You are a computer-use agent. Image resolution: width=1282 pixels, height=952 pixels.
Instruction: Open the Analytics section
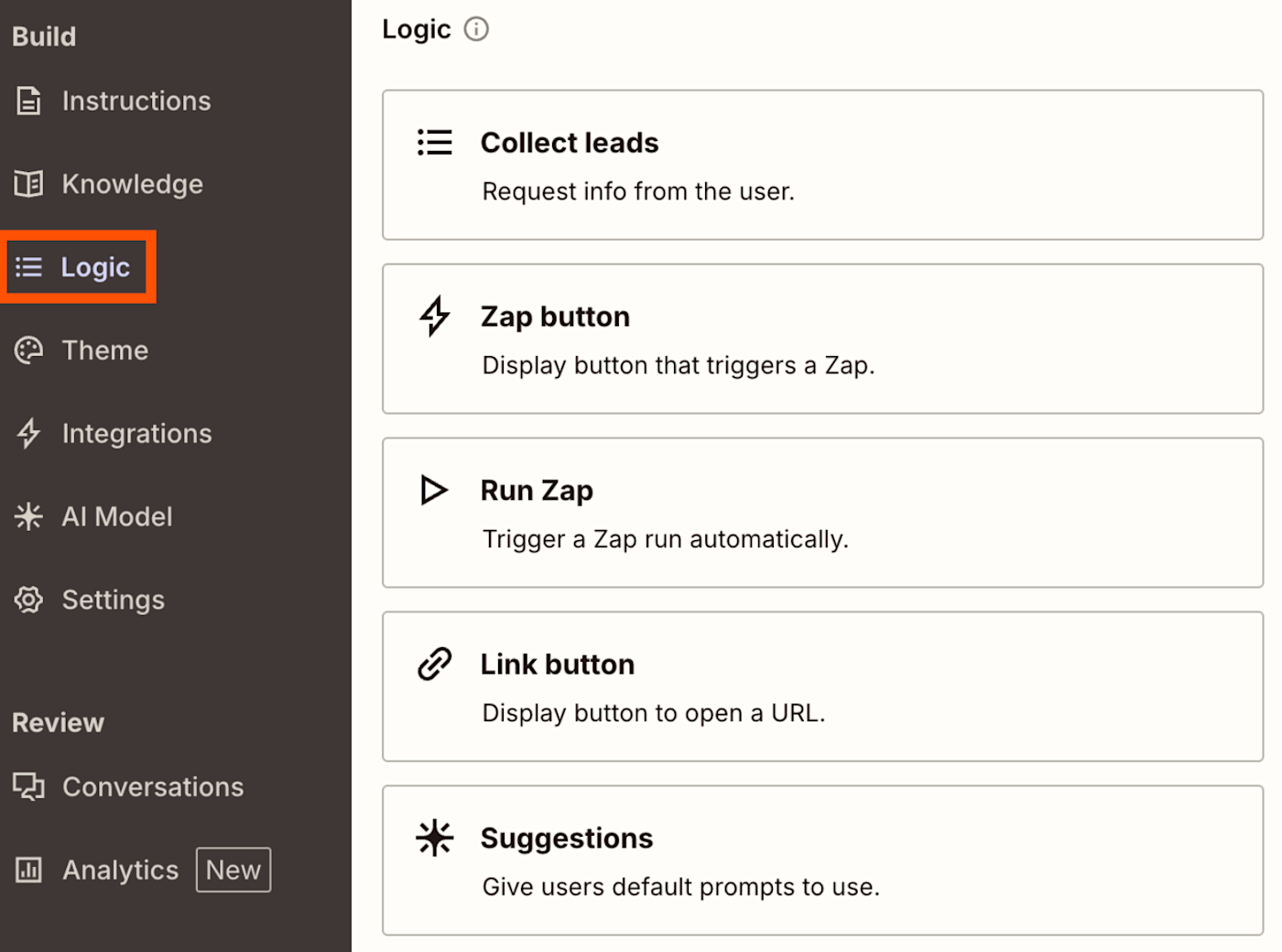tap(121, 870)
